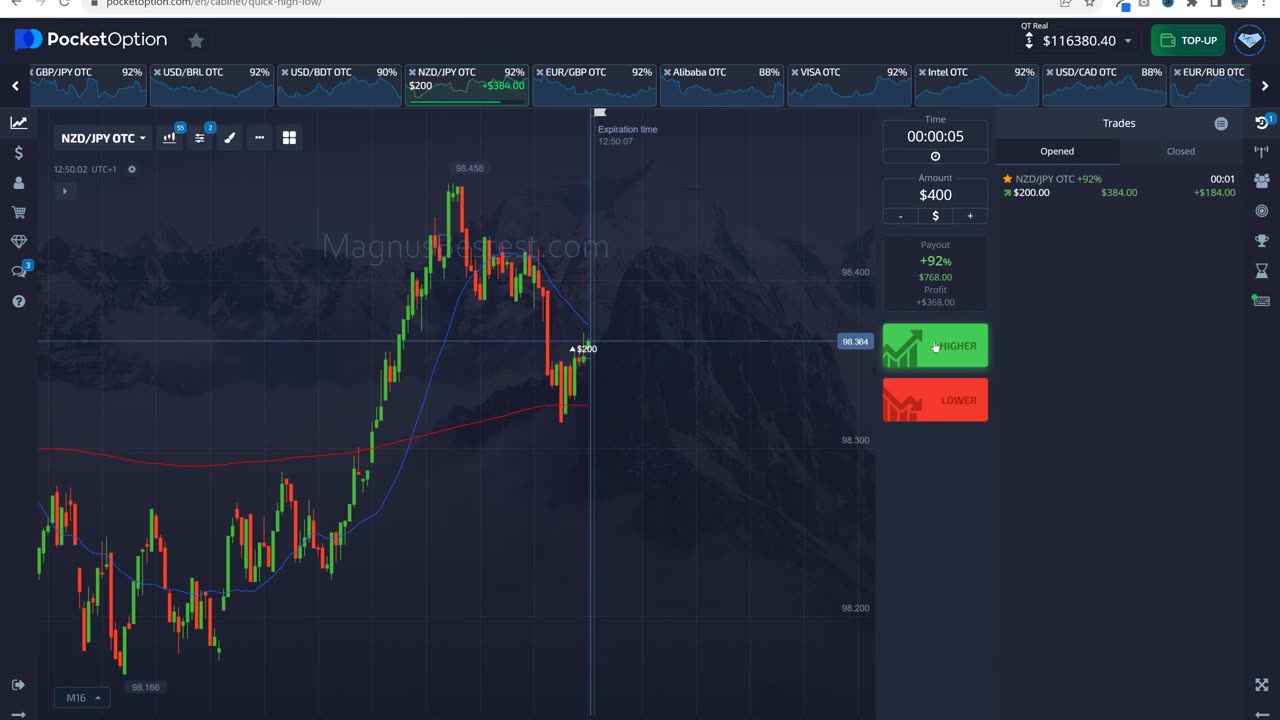The width and height of the screenshot is (1280, 720).
Task: Open the more options three-dot icon
Action: coord(259,138)
